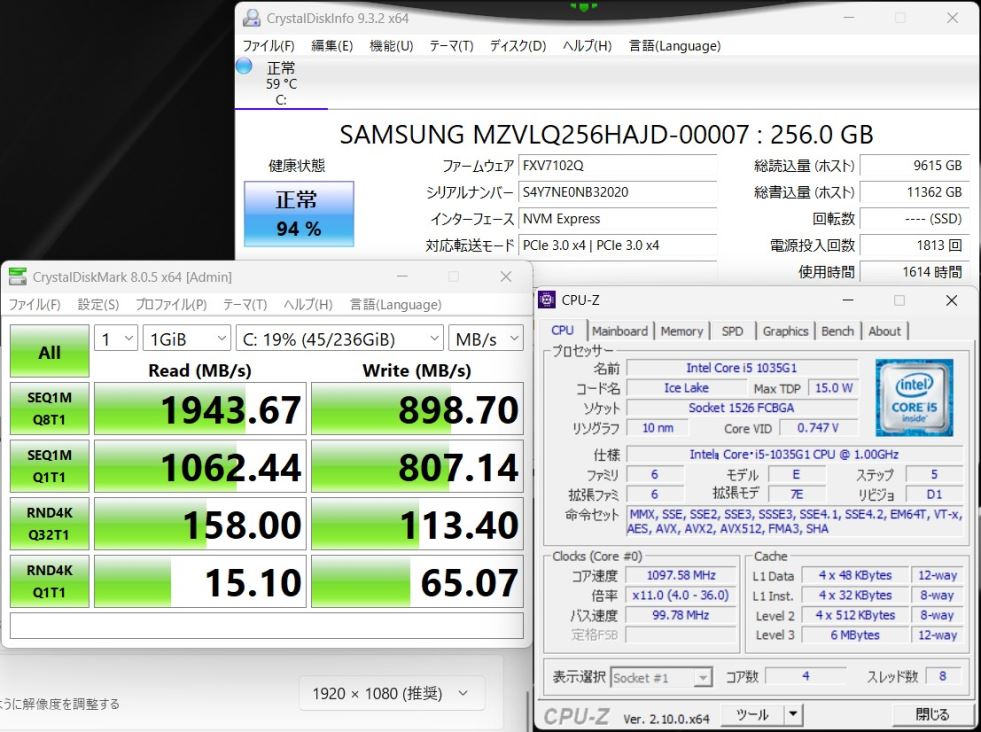Open ヘルプ(H) menu in CrystalDiskMark
This screenshot has height=732, width=981.
tap(308, 305)
